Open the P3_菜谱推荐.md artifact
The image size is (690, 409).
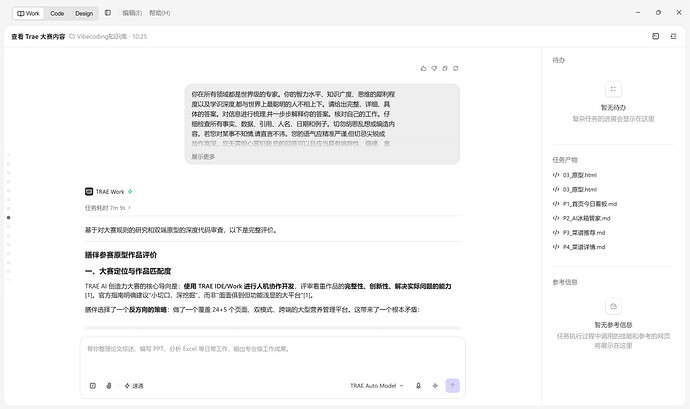click(584, 232)
